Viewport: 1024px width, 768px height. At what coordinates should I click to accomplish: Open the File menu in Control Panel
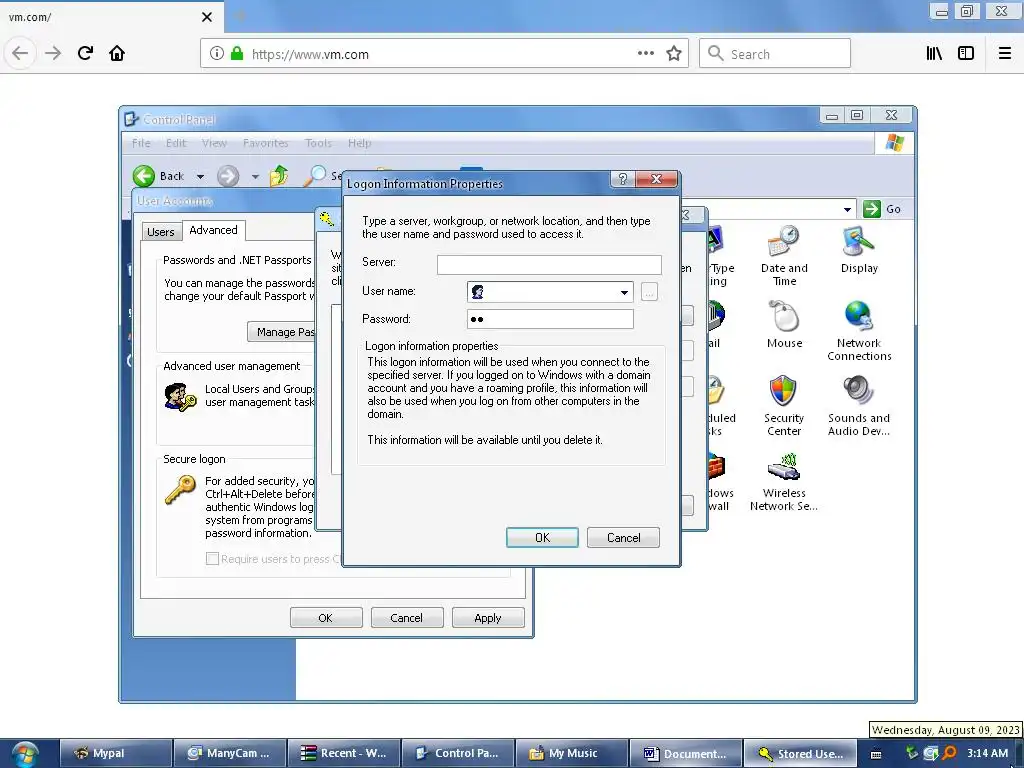click(141, 143)
